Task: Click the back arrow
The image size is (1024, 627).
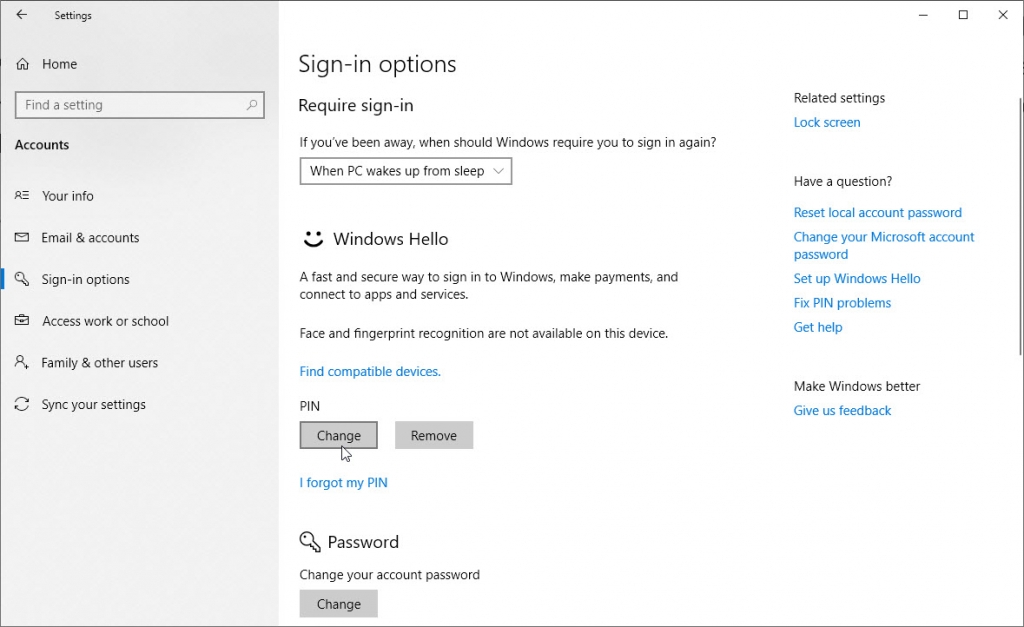Action: [20, 15]
